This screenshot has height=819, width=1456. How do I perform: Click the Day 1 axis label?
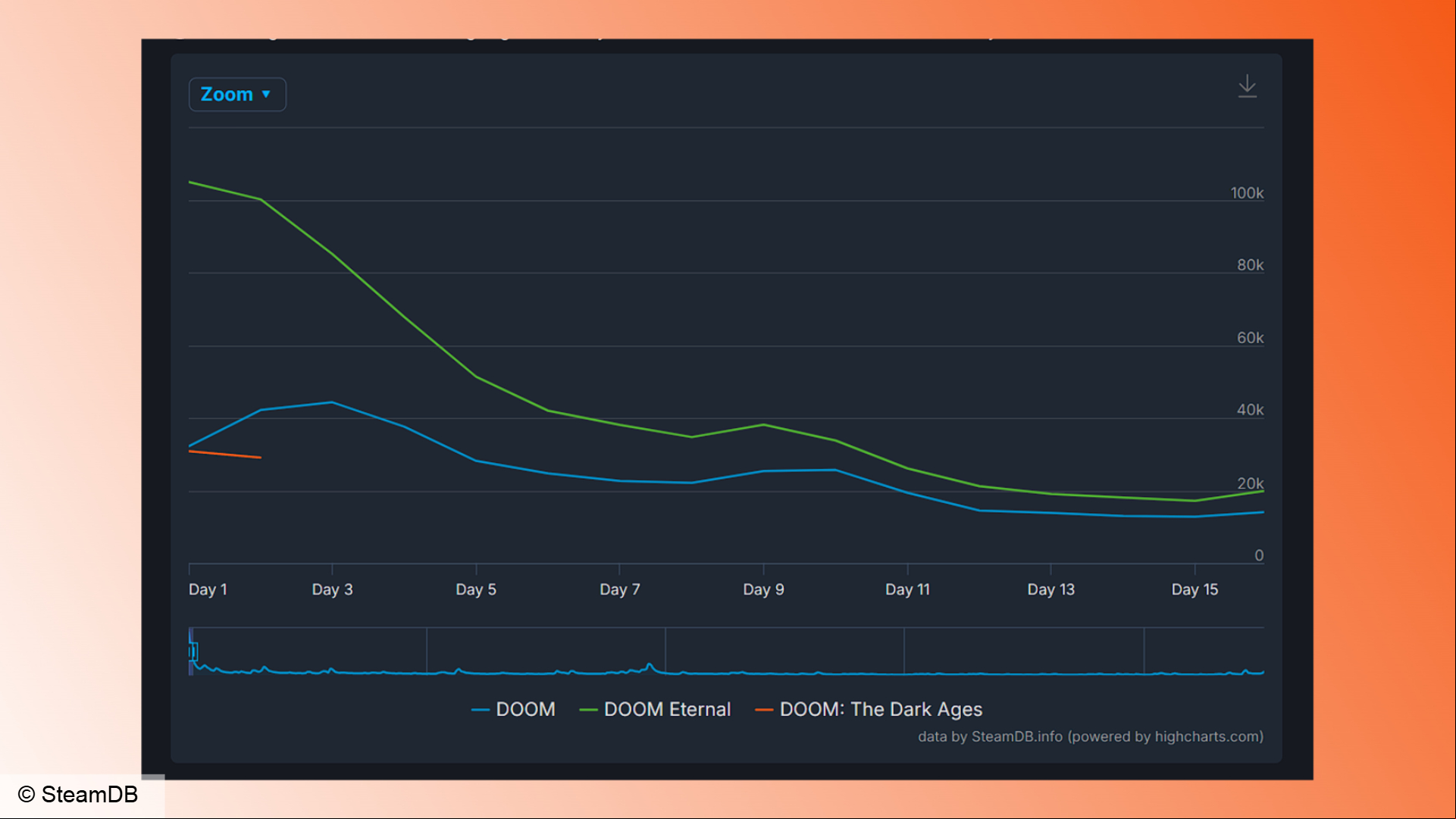208,589
